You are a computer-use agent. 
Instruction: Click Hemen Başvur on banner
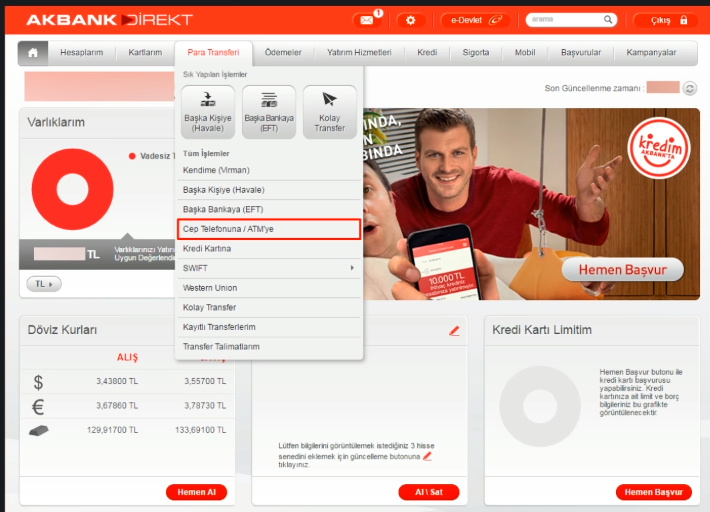(x=623, y=270)
